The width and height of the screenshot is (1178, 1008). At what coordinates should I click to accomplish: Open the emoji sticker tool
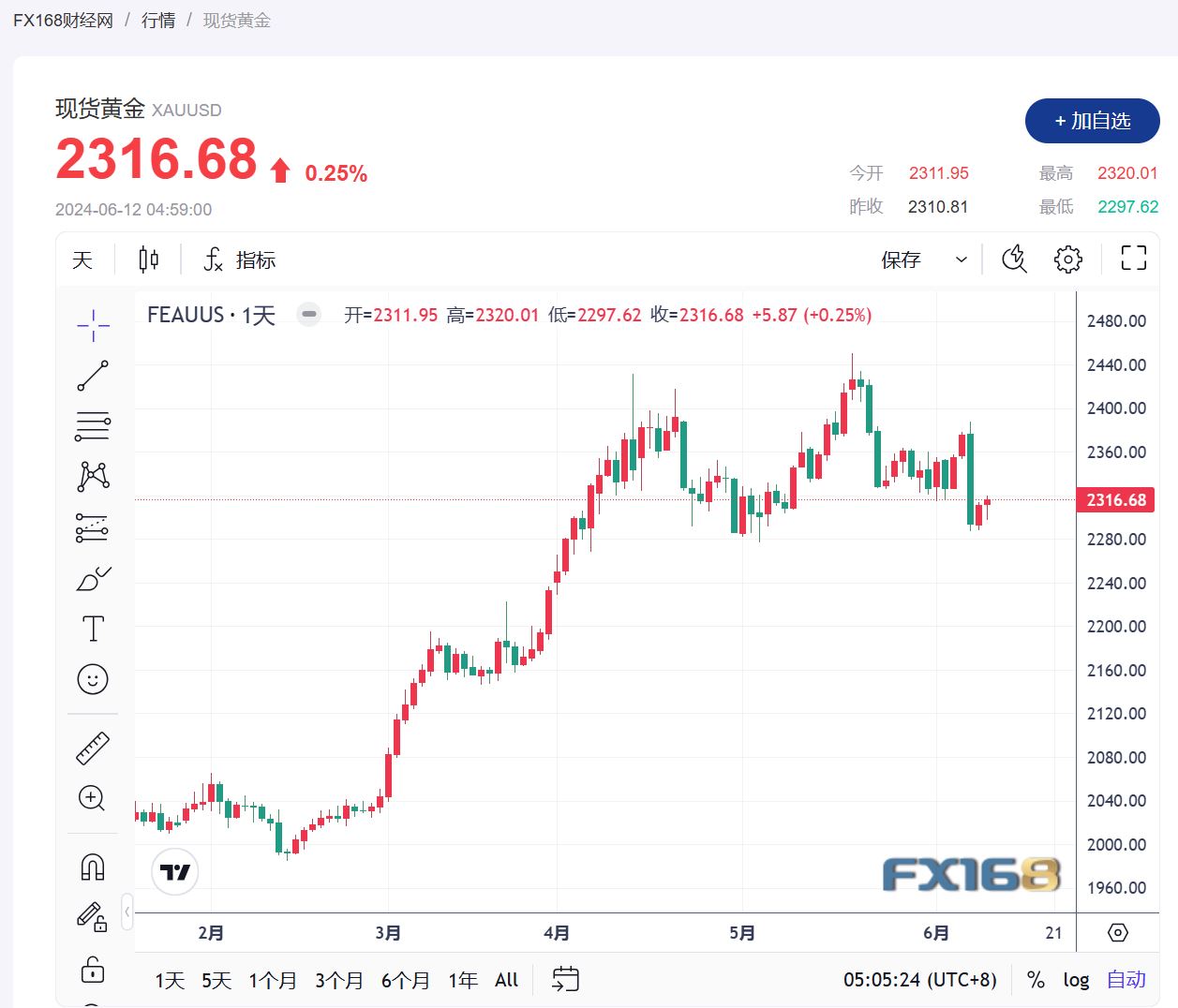point(92,679)
